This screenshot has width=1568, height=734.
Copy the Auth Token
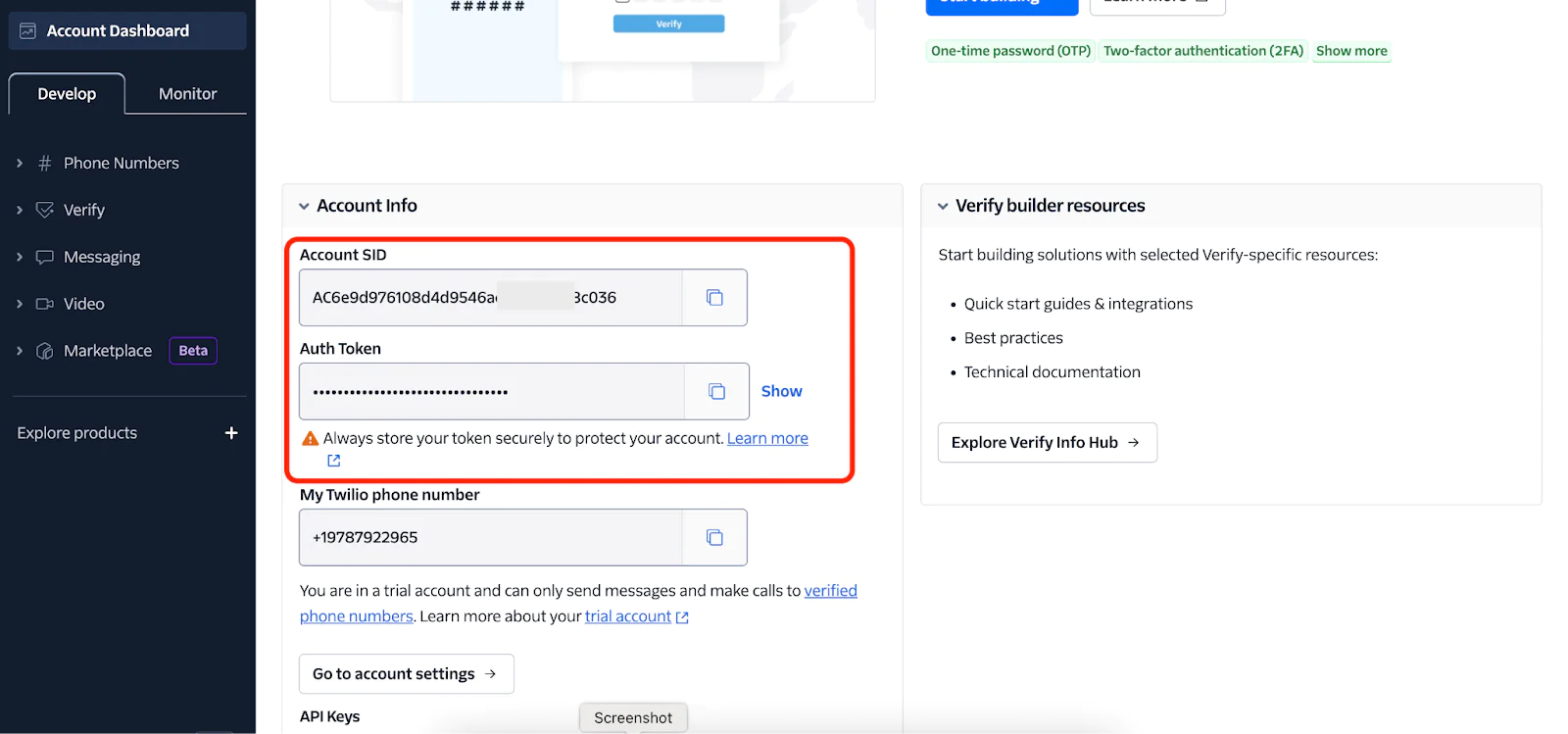pyautogui.click(x=716, y=392)
